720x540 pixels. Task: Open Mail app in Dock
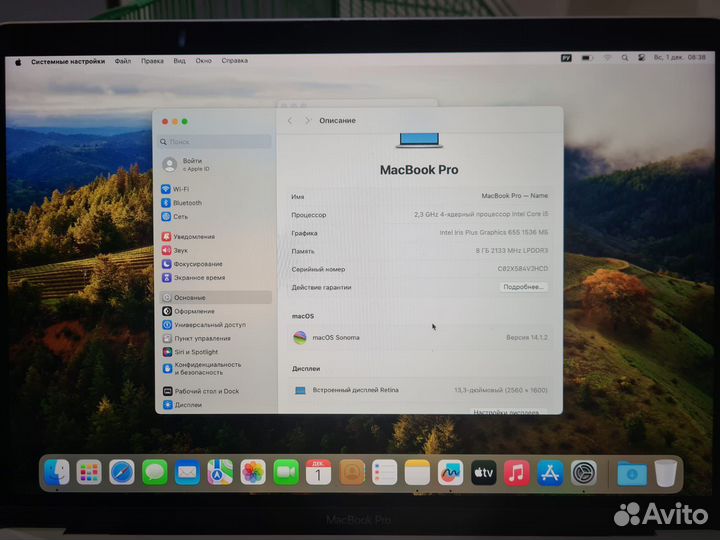187,472
